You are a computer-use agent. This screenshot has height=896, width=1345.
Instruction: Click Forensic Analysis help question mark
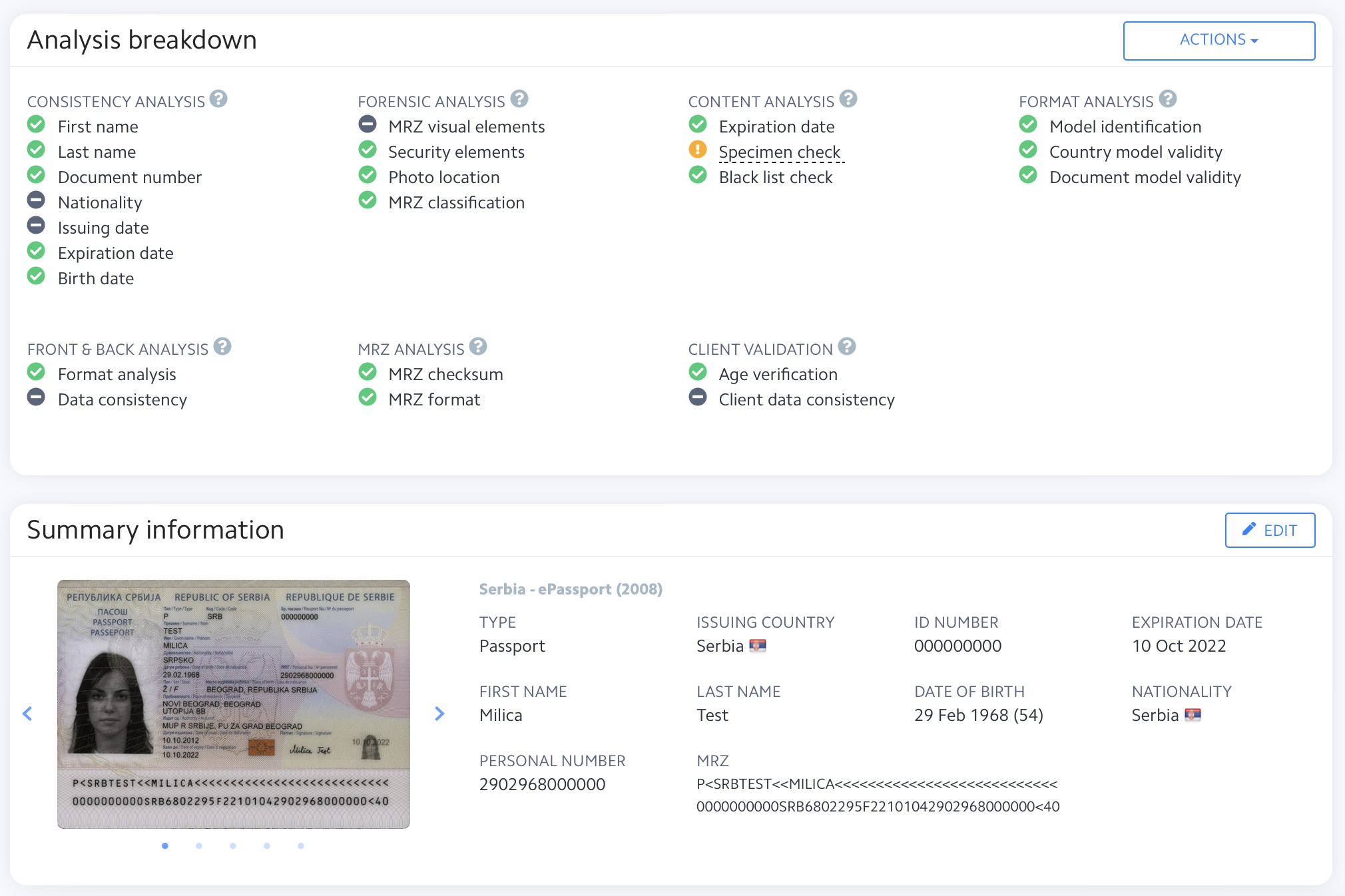(519, 99)
